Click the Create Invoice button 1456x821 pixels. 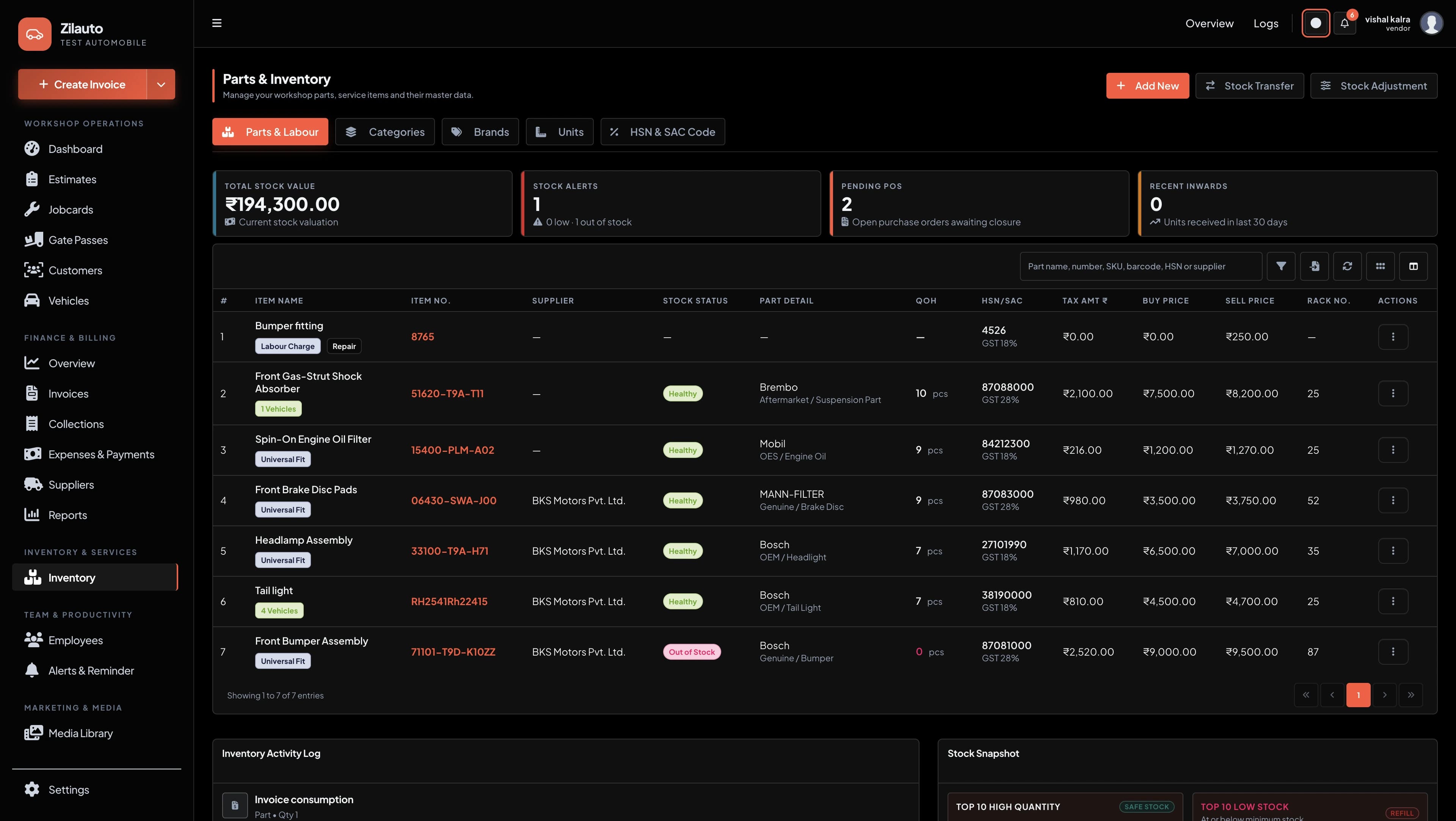[83, 84]
